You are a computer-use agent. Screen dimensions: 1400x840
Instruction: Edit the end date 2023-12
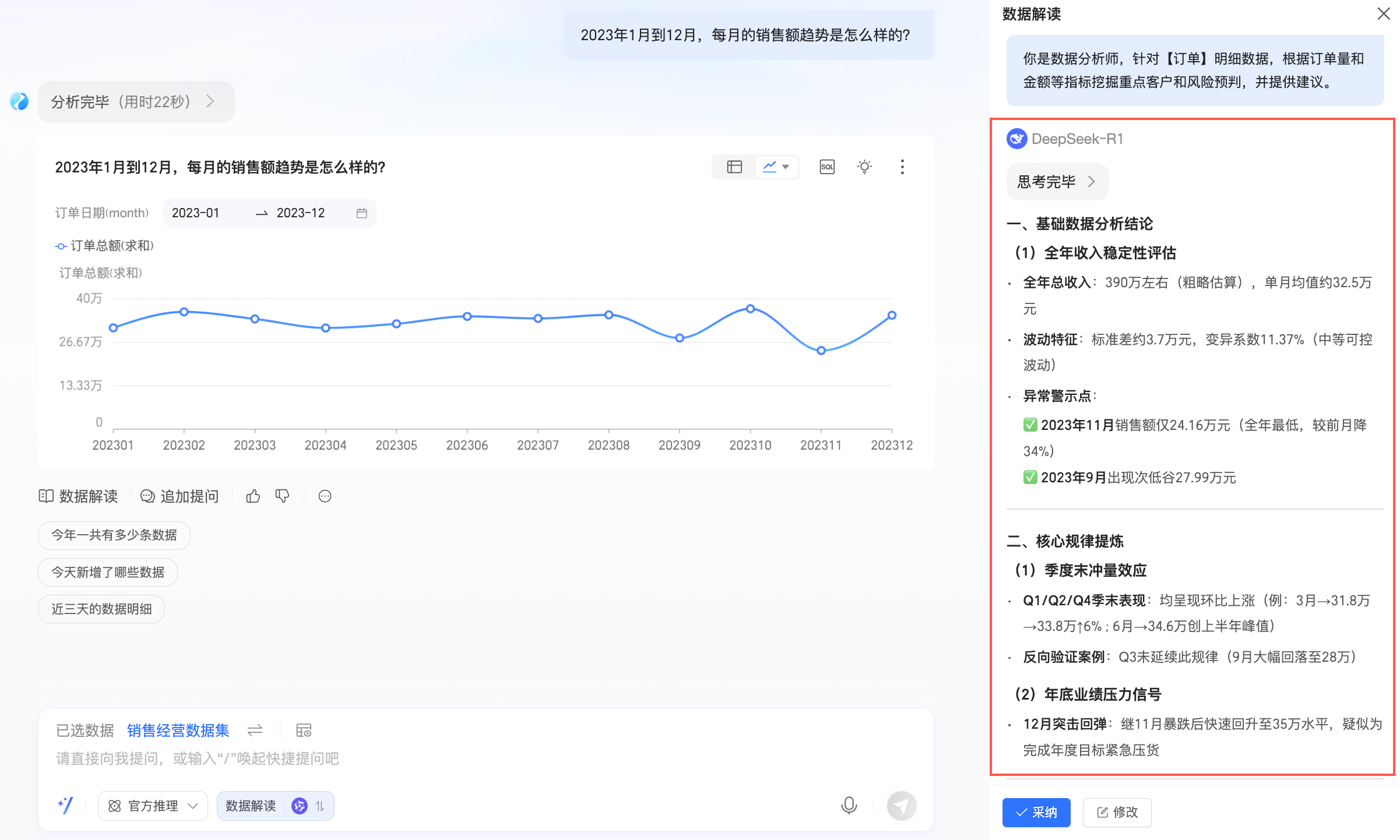pos(301,213)
